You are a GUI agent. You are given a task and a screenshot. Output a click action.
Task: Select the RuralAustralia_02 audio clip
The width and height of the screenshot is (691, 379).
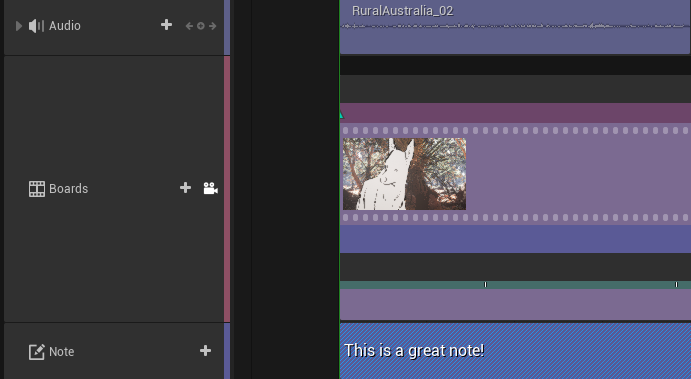coord(515,27)
